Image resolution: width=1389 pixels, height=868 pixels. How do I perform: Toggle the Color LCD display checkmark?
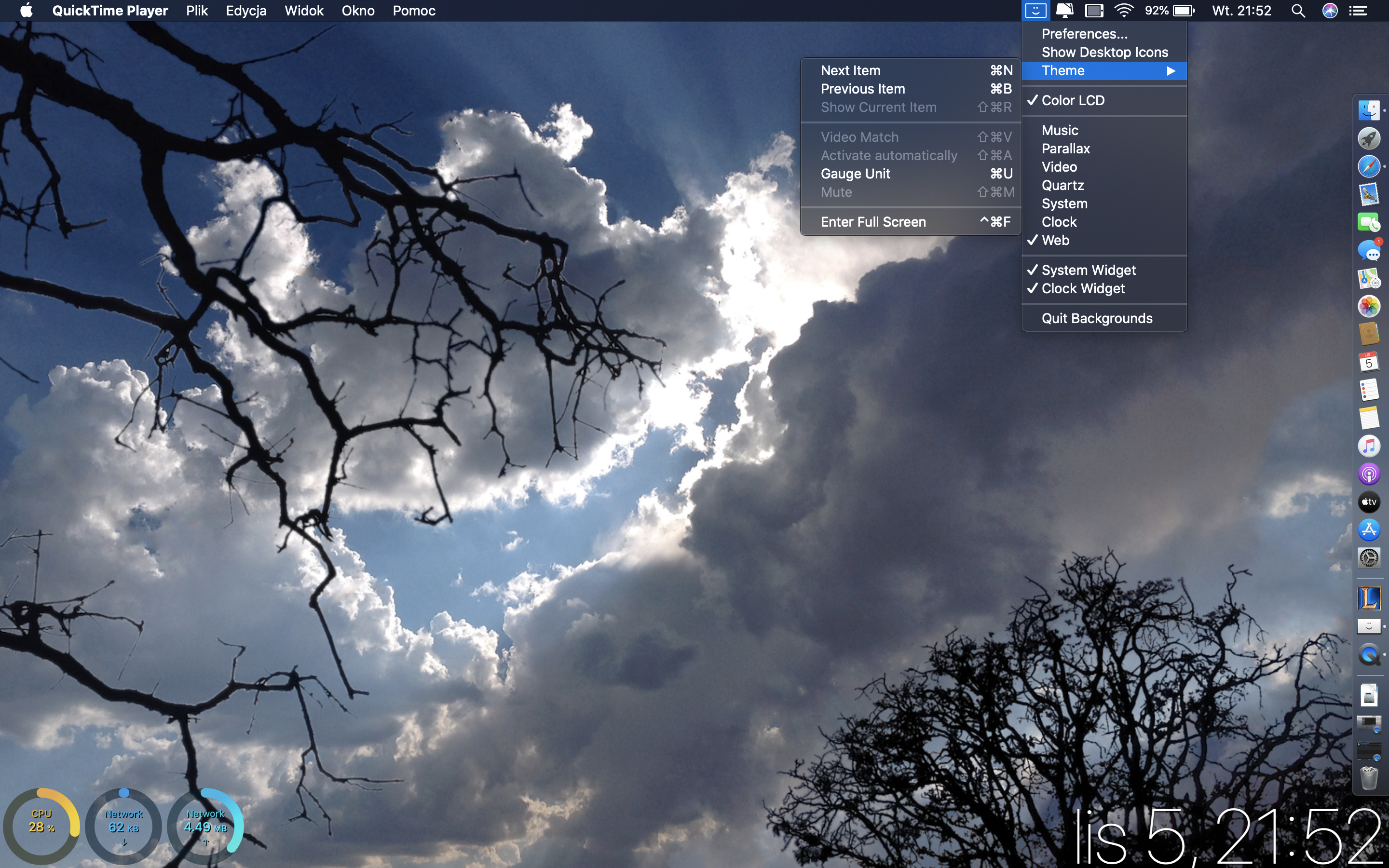(x=1072, y=100)
